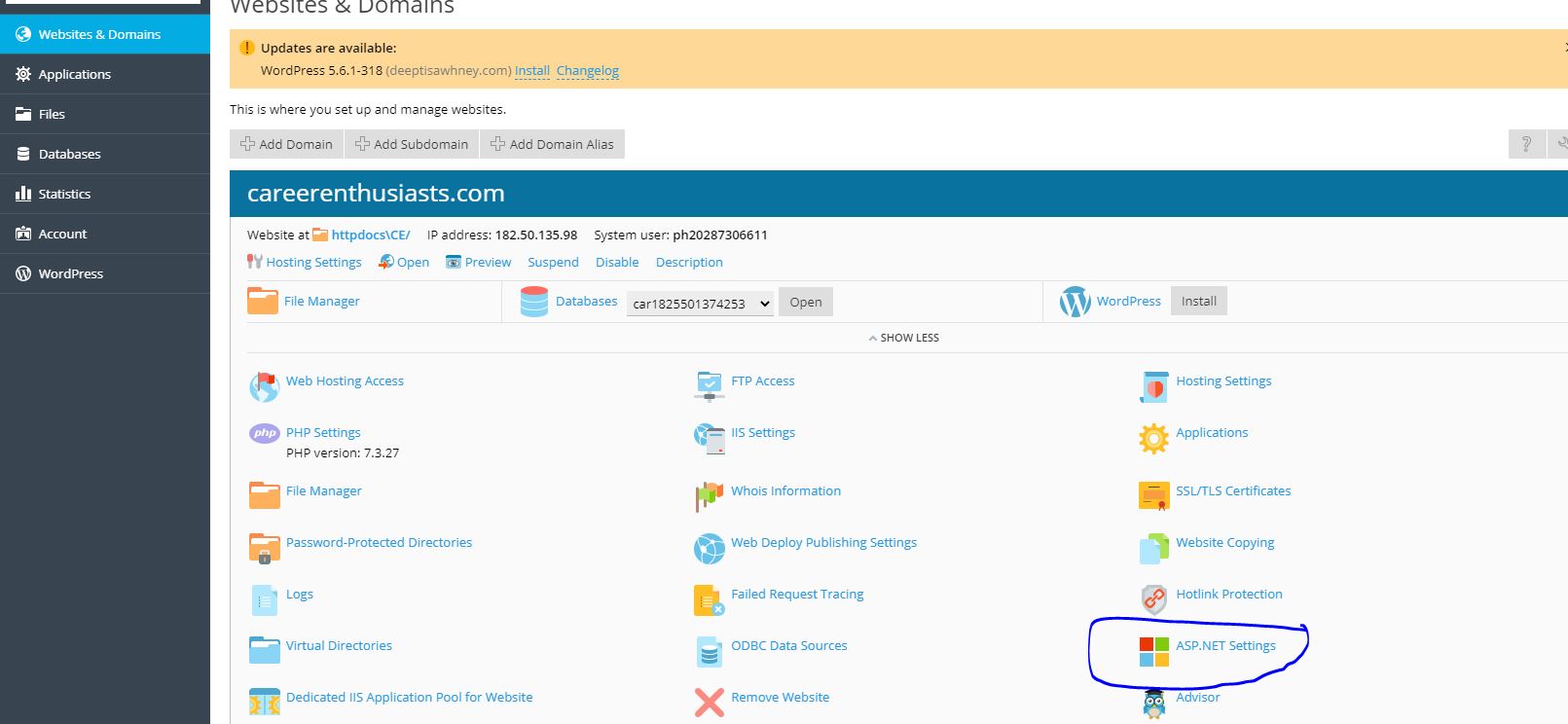Viewport: 1568px width, 724px height.
Task: Click the Dedicated IIS Application Pool icon
Action: pos(265,703)
